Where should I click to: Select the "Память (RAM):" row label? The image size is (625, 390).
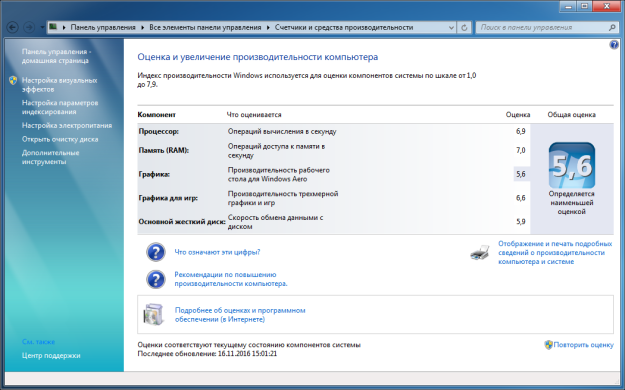[164, 150]
